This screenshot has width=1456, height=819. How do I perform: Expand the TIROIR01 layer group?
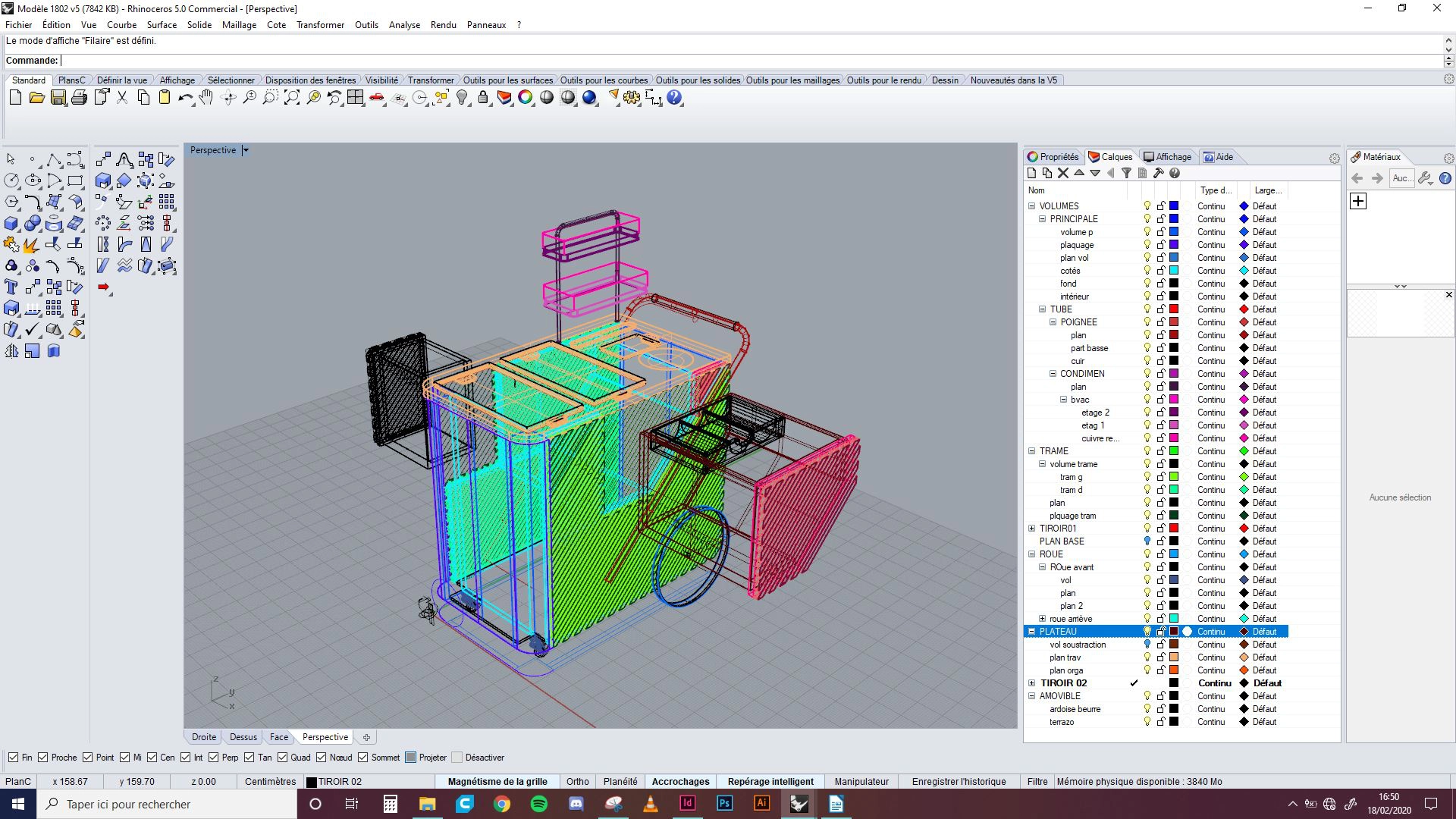(1031, 529)
